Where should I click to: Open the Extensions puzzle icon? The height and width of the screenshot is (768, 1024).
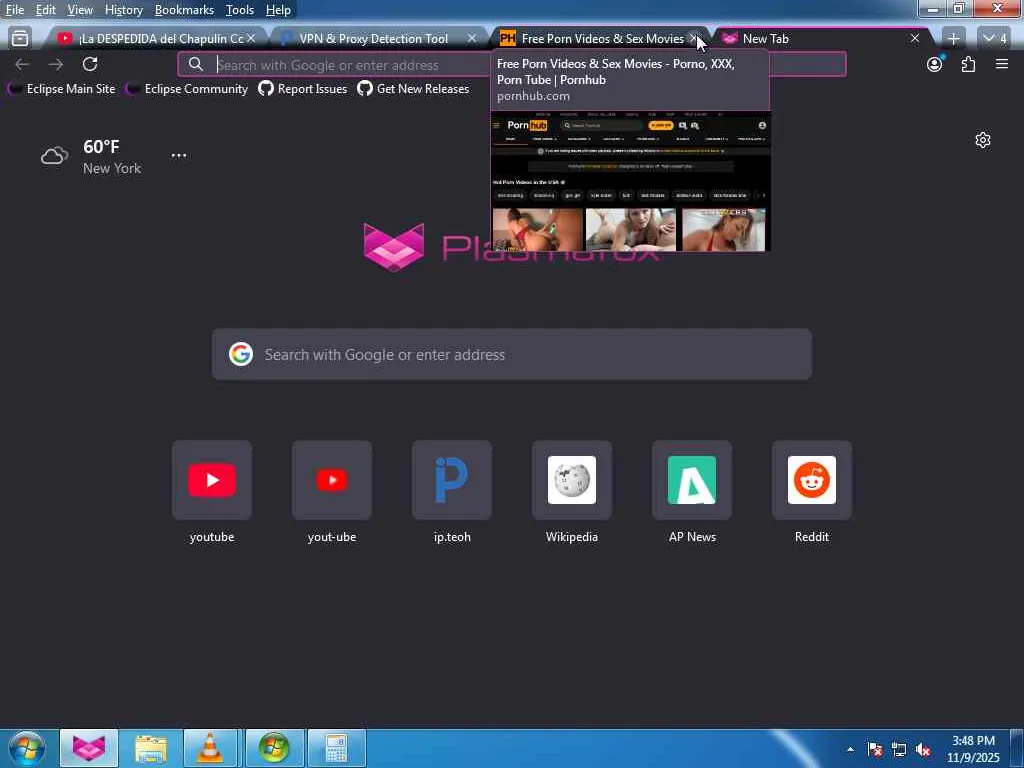click(968, 64)
